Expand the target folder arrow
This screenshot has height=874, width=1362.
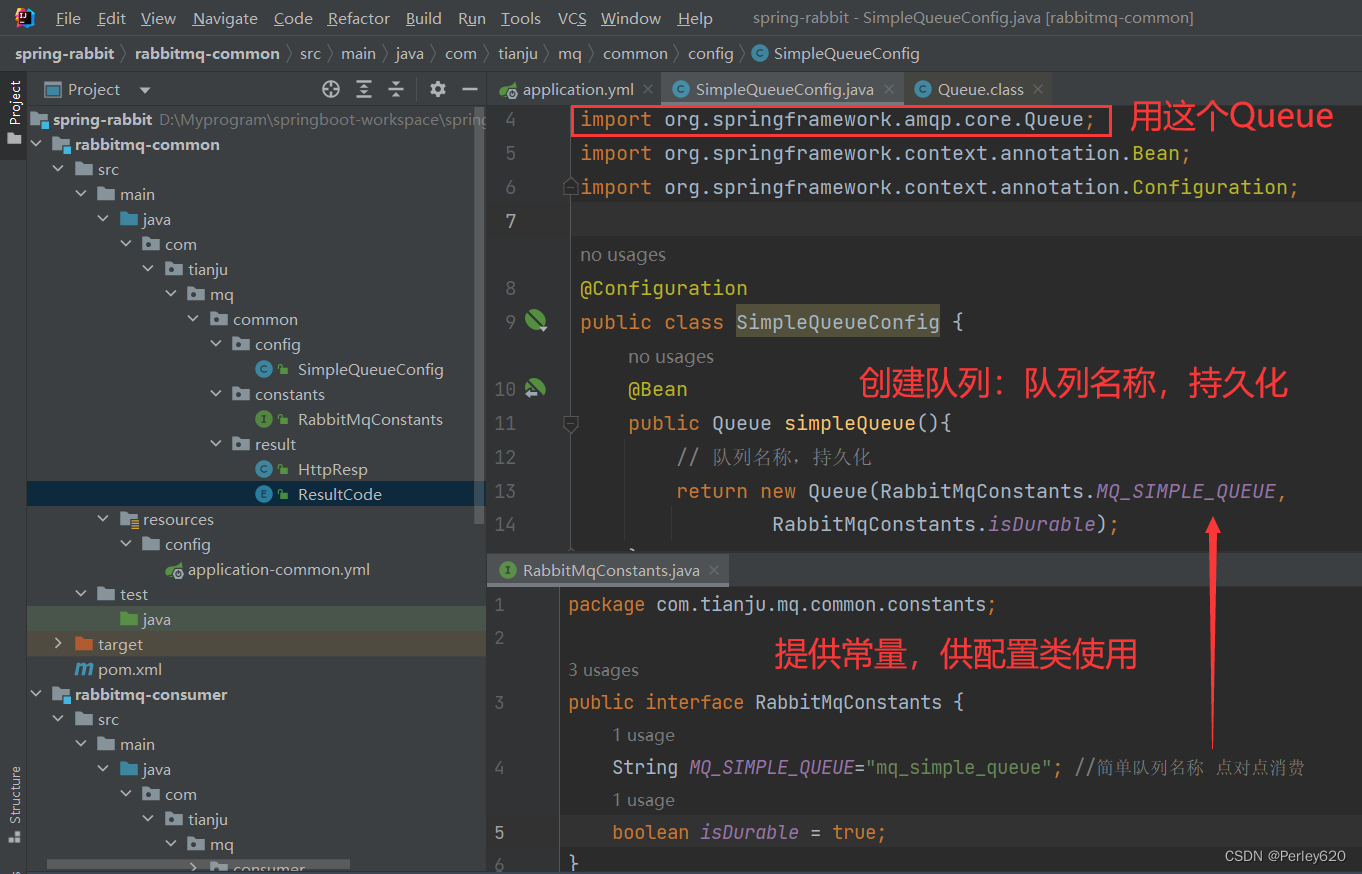[x=59, y=644]
